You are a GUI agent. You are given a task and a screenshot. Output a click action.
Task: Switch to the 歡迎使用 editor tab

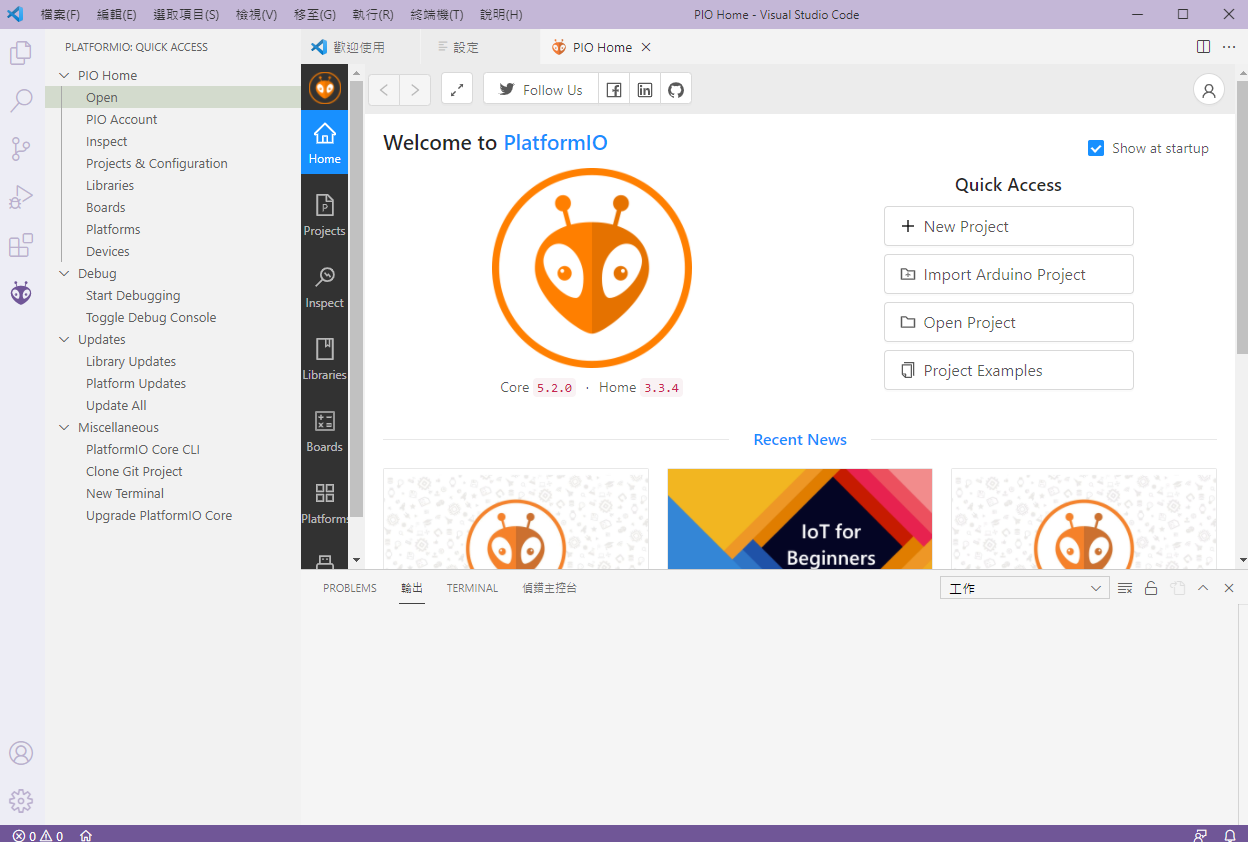tap(358, 47)
